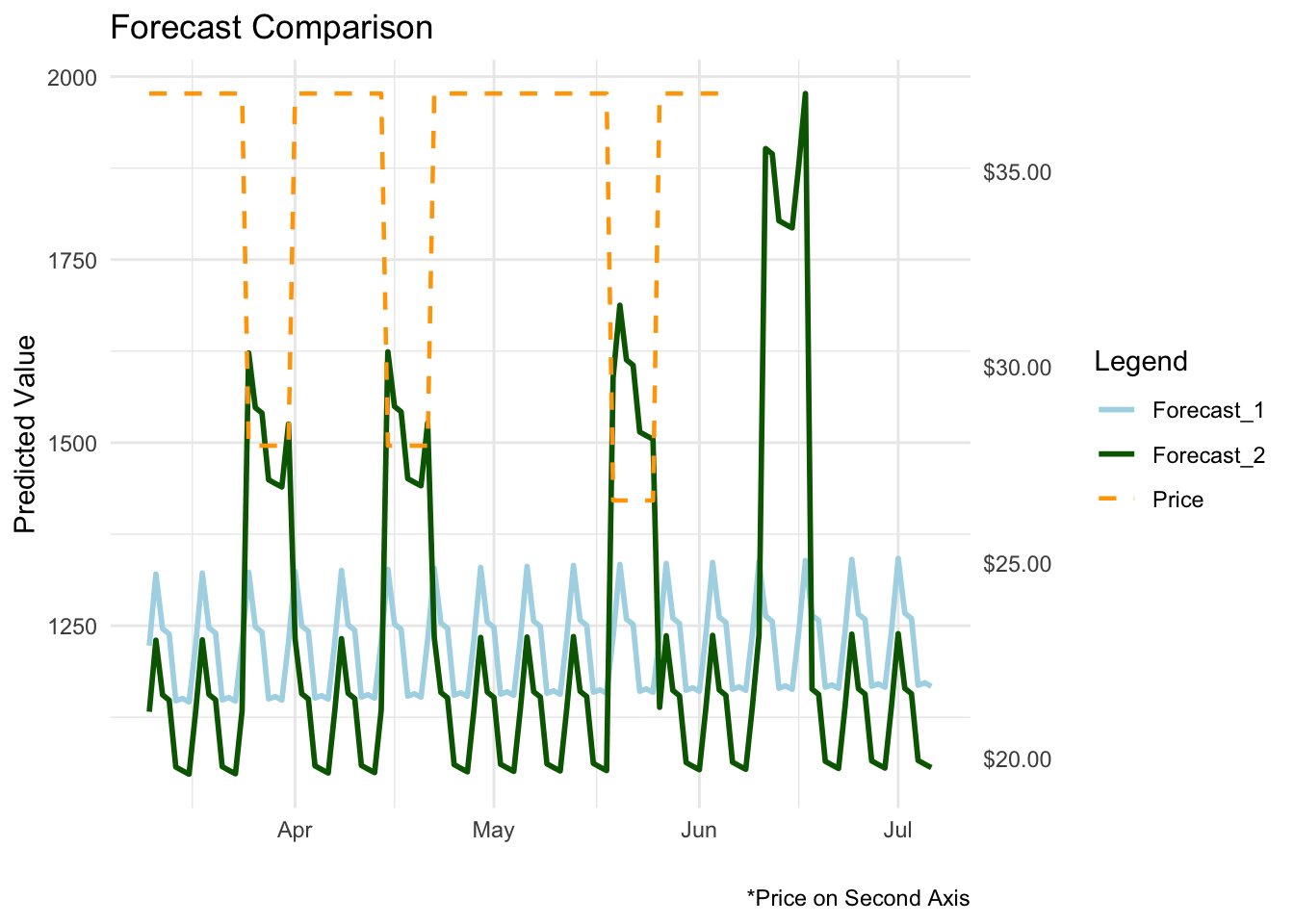Click the $20.00 secondary axis label
This screenshot has width=1294, height=924.
click(x=1017, y=759)
